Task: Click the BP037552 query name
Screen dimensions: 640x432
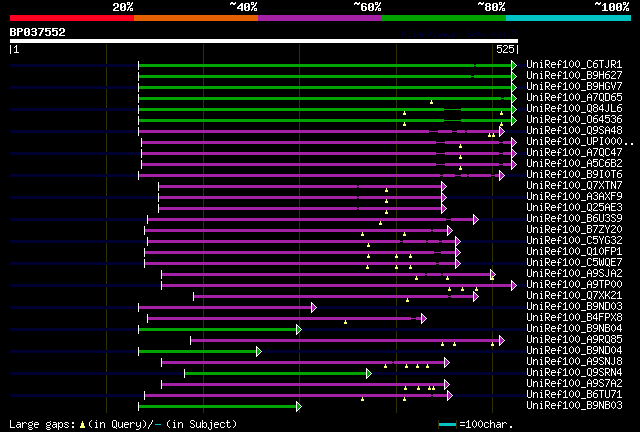Action: pos(38,32)
